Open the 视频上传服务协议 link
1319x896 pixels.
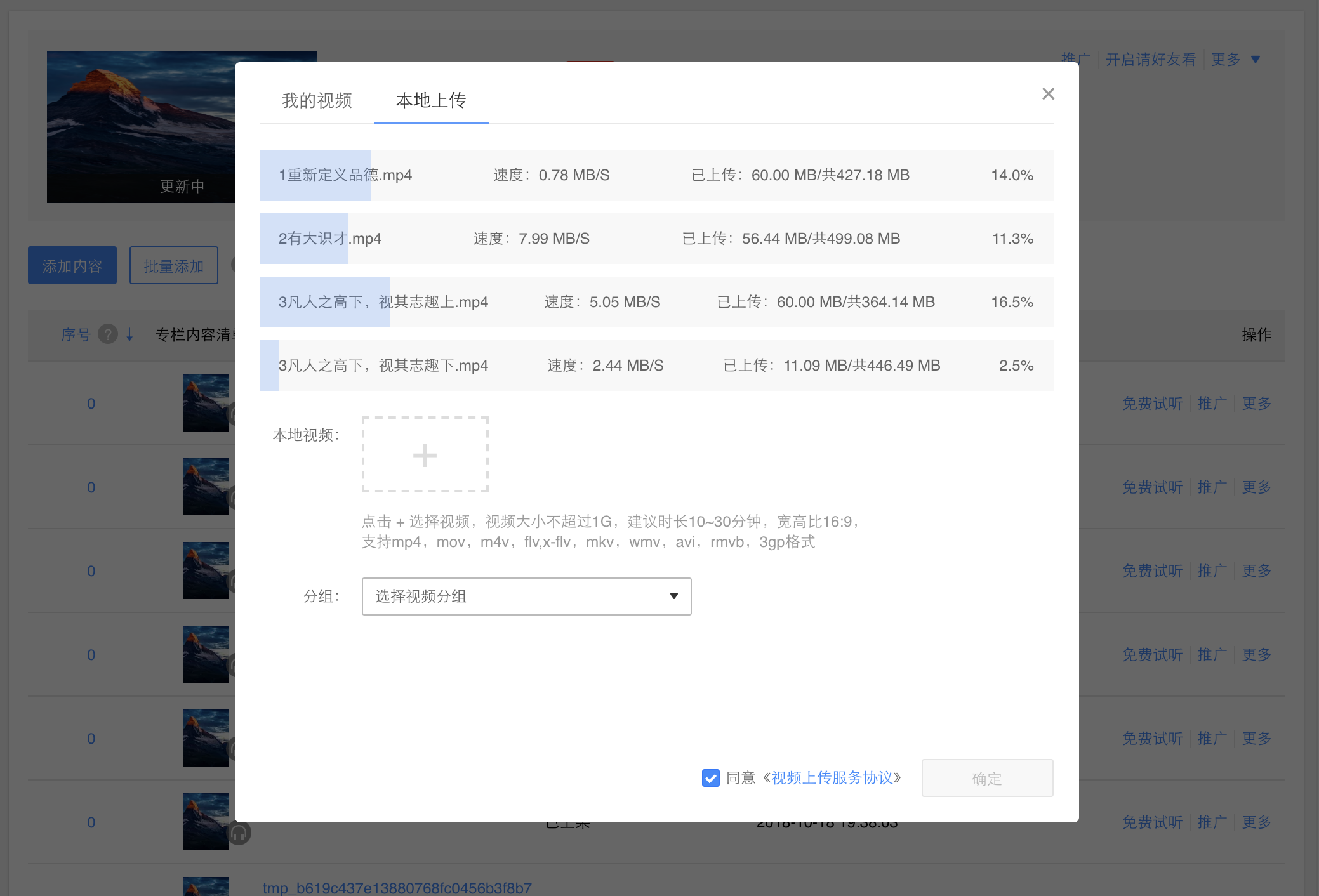(x=832, y=778)
